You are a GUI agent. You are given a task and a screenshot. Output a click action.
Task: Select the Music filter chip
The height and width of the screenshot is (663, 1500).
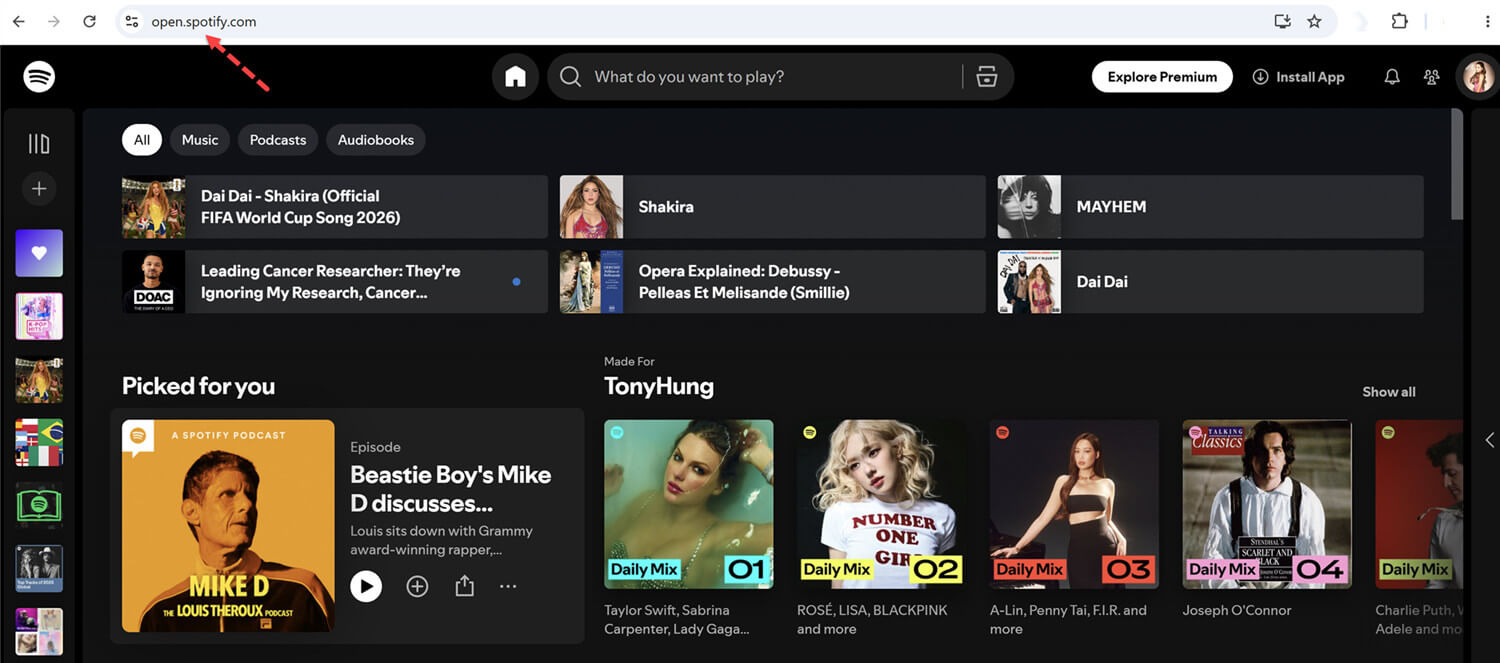coord(200,140)
